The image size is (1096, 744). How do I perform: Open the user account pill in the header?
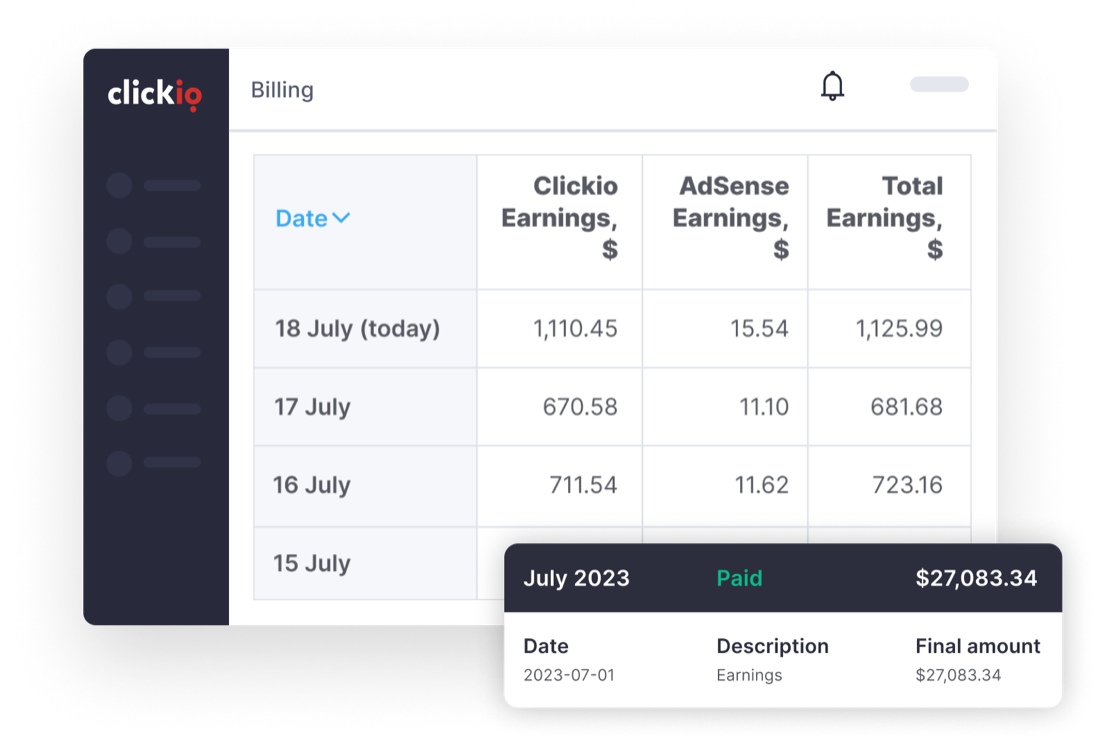pyautogui.click(x=939, y=85)
